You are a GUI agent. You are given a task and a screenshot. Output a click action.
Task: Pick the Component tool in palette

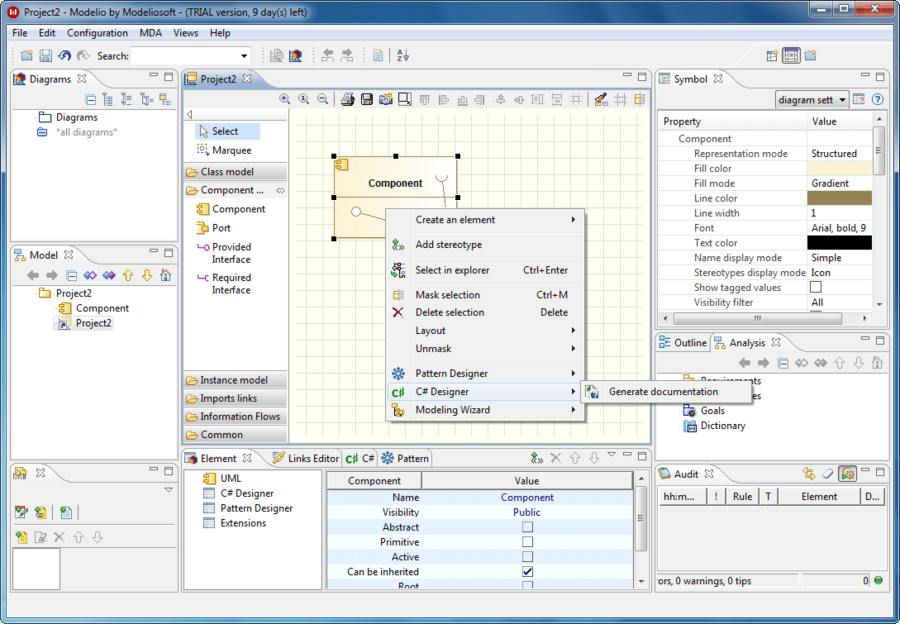pos(231,209)
